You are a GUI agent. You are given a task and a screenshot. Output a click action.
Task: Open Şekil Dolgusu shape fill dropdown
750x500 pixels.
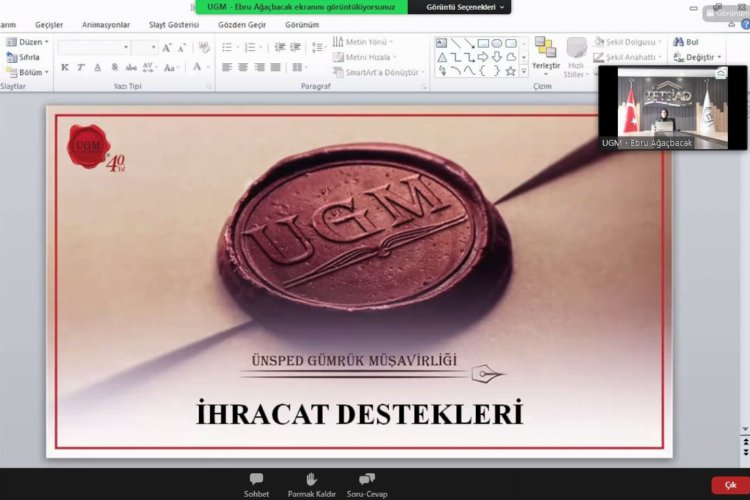(x=629, y=42)
